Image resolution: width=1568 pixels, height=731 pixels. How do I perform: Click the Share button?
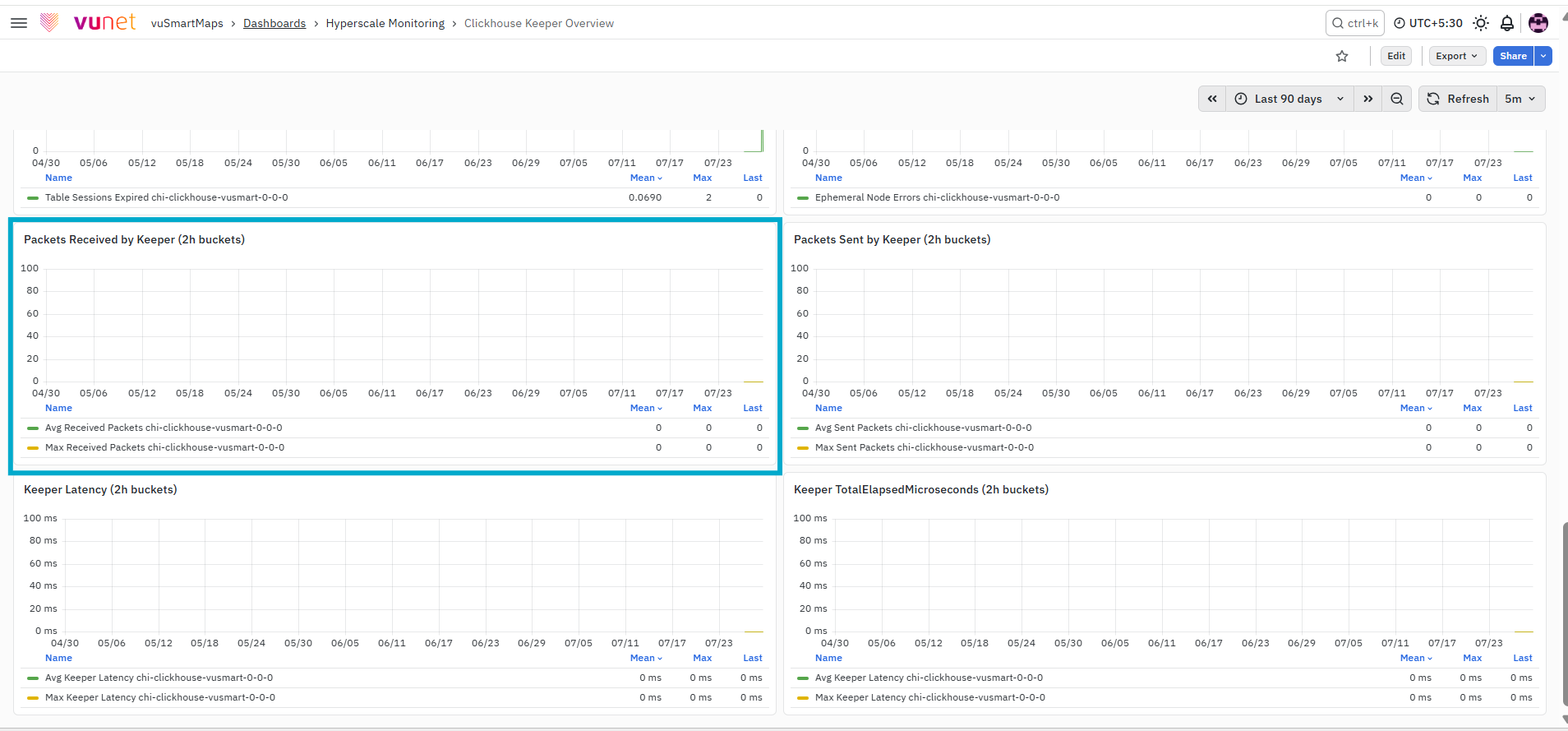(x=1513, y=56)
